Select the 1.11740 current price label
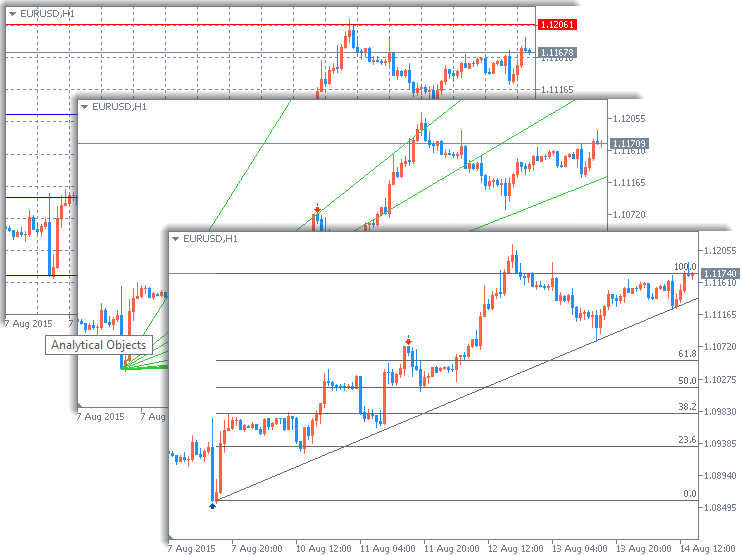742x555 pixels. 719,273
